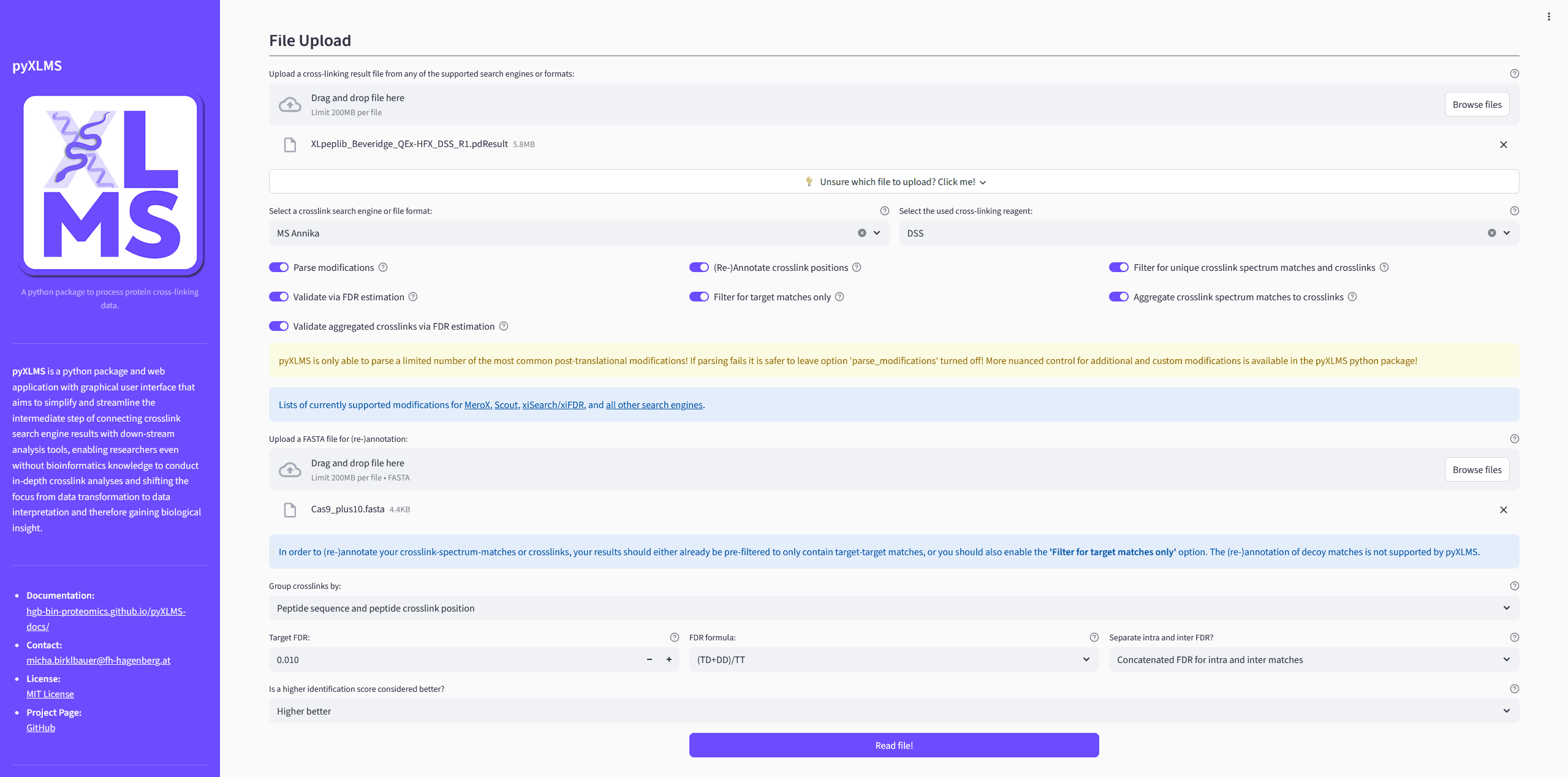Decrease Target FDR with minus button
This screenshot has width=1568, height=777.
[x=650, y=659]
